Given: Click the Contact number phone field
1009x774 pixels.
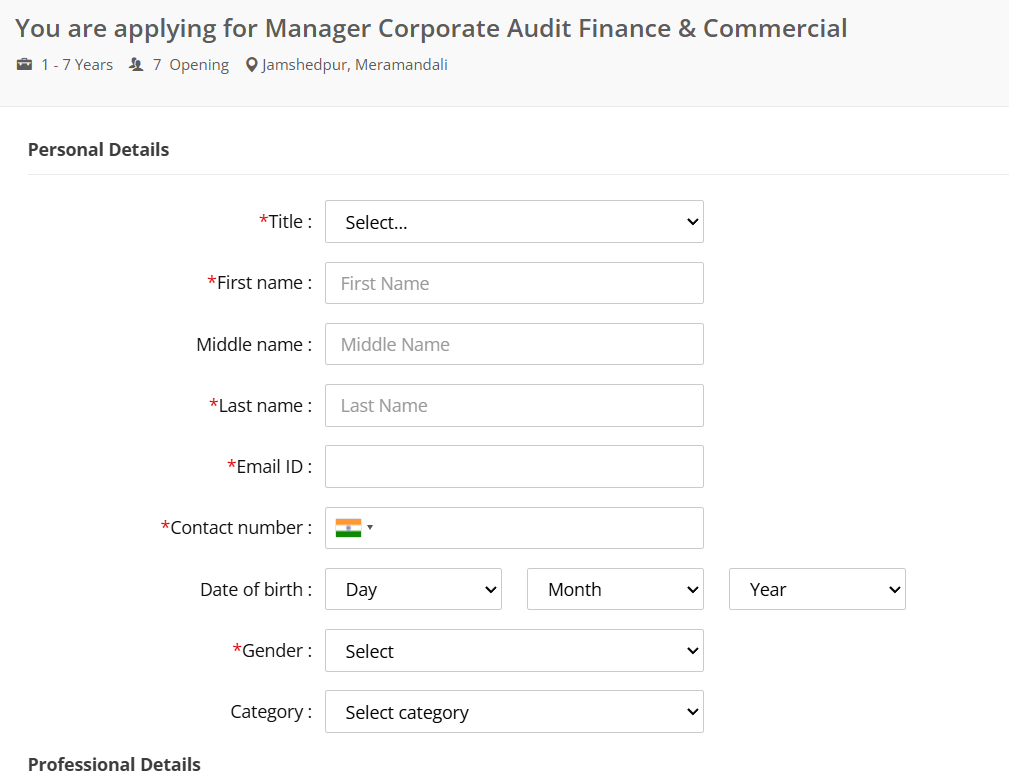Looking at the screenshot, I should (x=540, y=528).
